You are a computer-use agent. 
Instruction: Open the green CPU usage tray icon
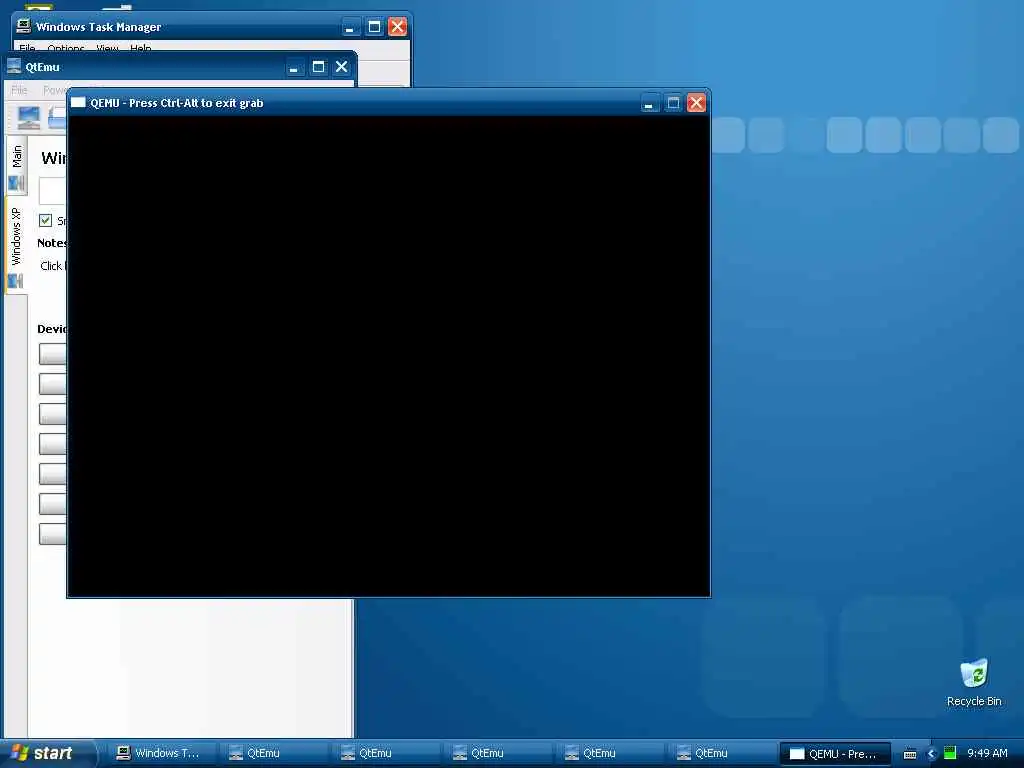click(950, 753)
